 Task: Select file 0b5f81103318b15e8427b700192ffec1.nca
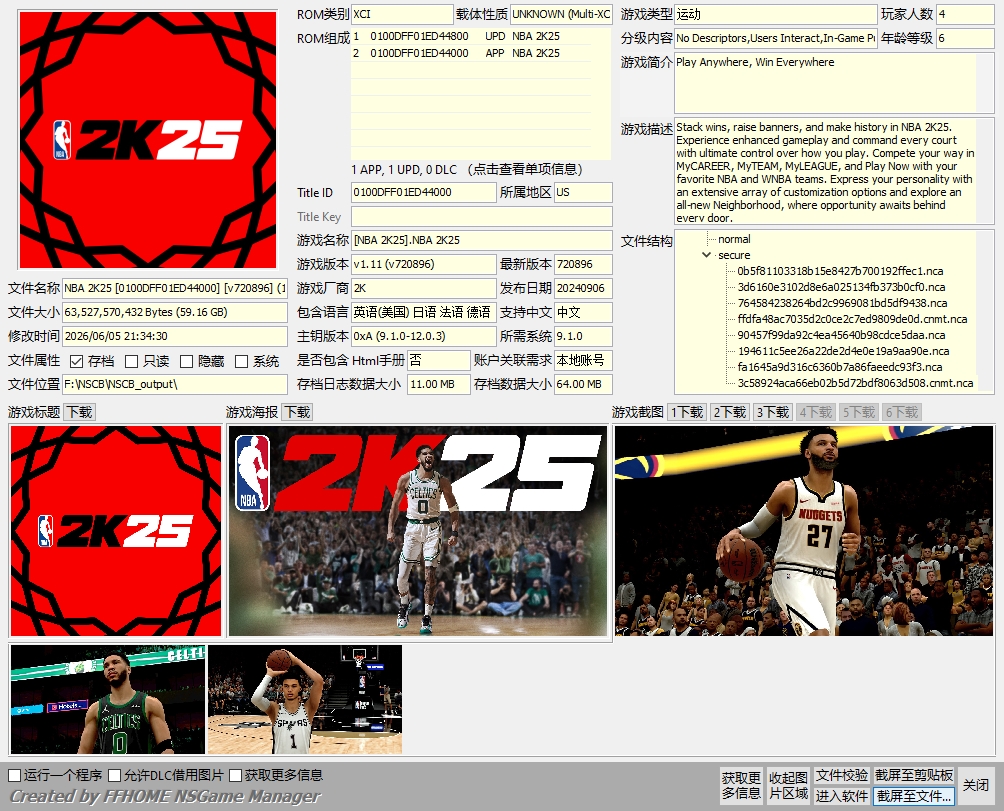click(840, 271)
